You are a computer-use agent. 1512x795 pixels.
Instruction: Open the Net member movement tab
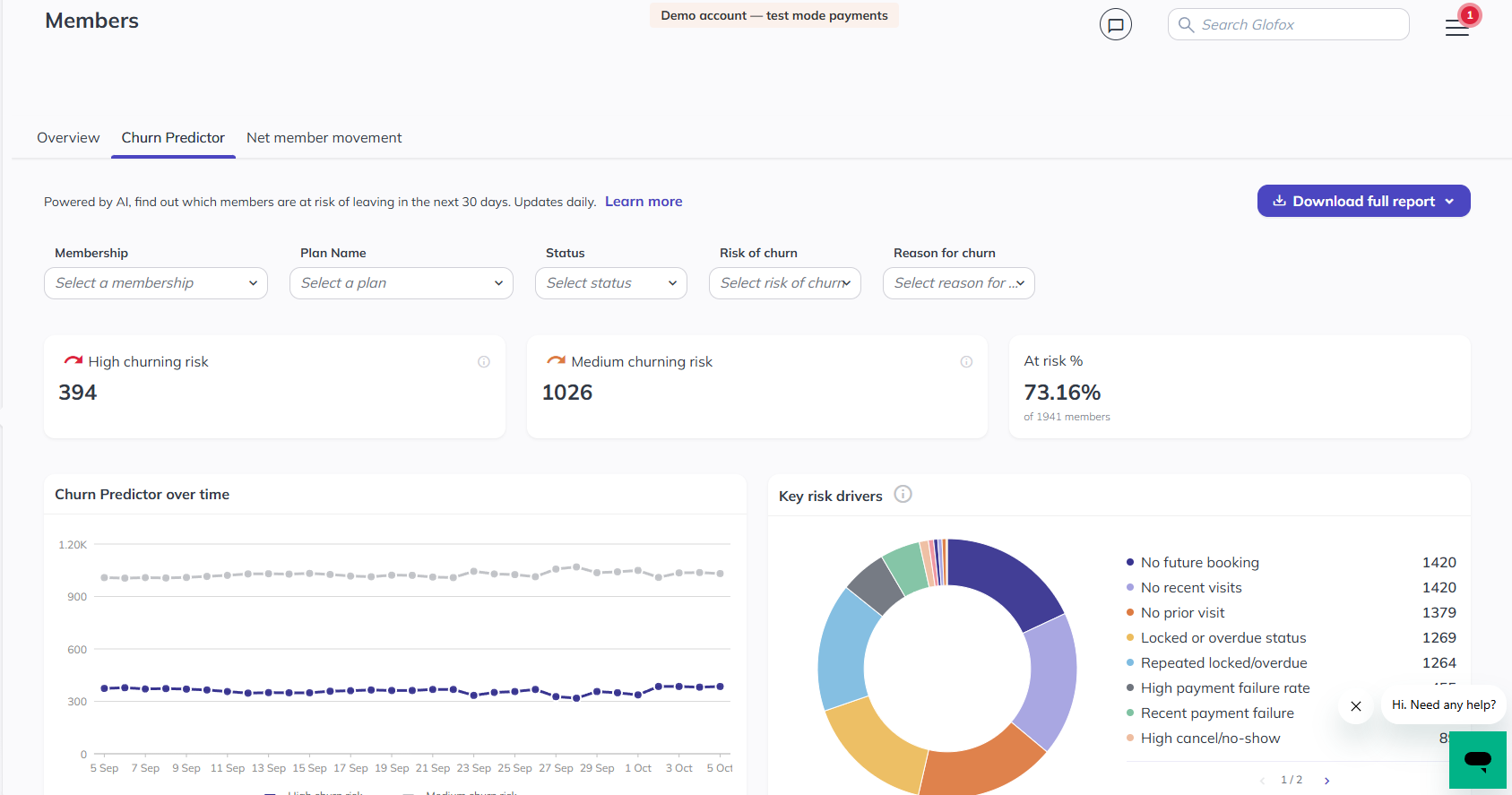324,138
